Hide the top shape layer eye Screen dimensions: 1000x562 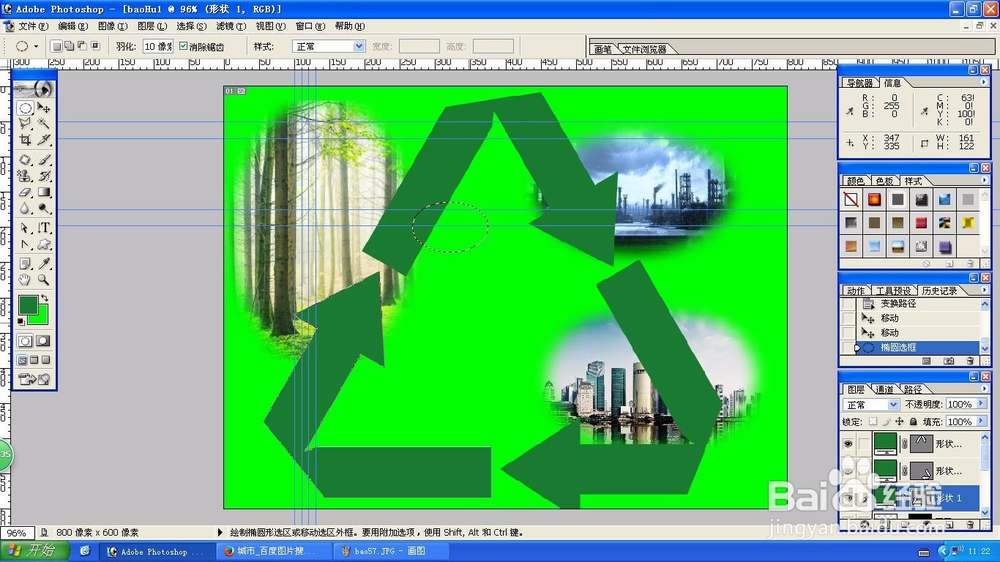click(848, 443)
